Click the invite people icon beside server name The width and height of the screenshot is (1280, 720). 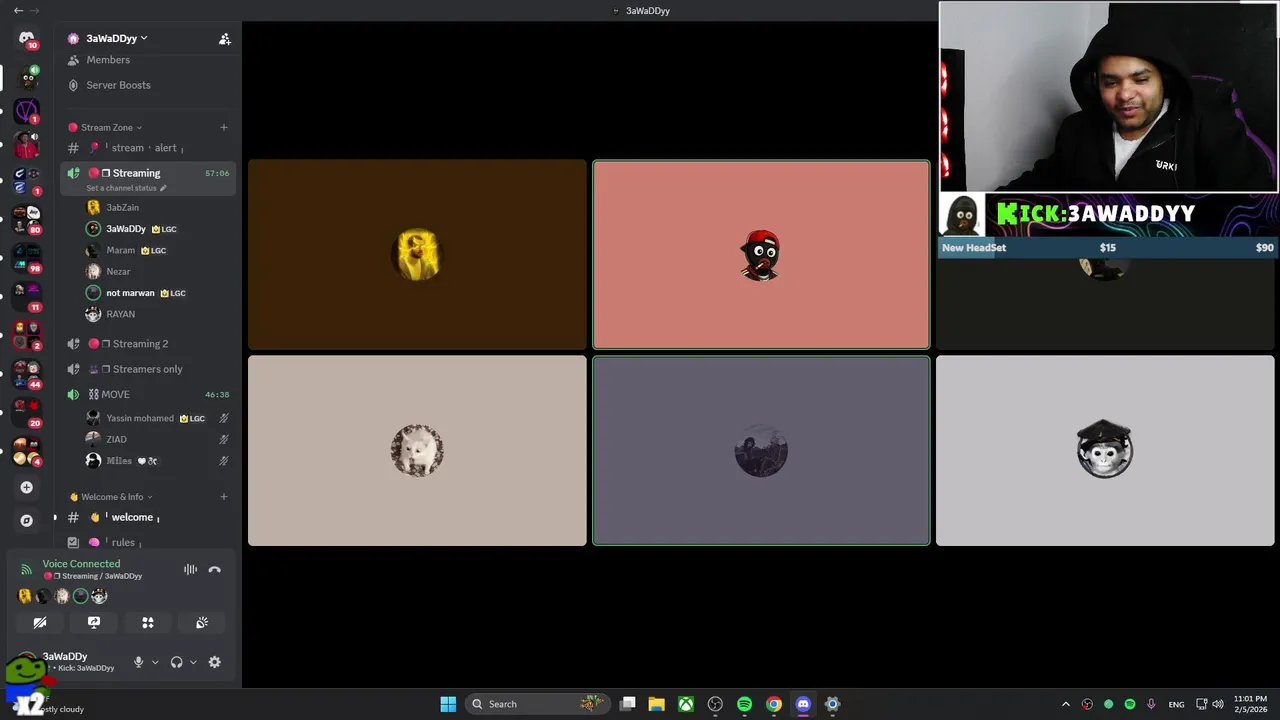click(225, 38)
